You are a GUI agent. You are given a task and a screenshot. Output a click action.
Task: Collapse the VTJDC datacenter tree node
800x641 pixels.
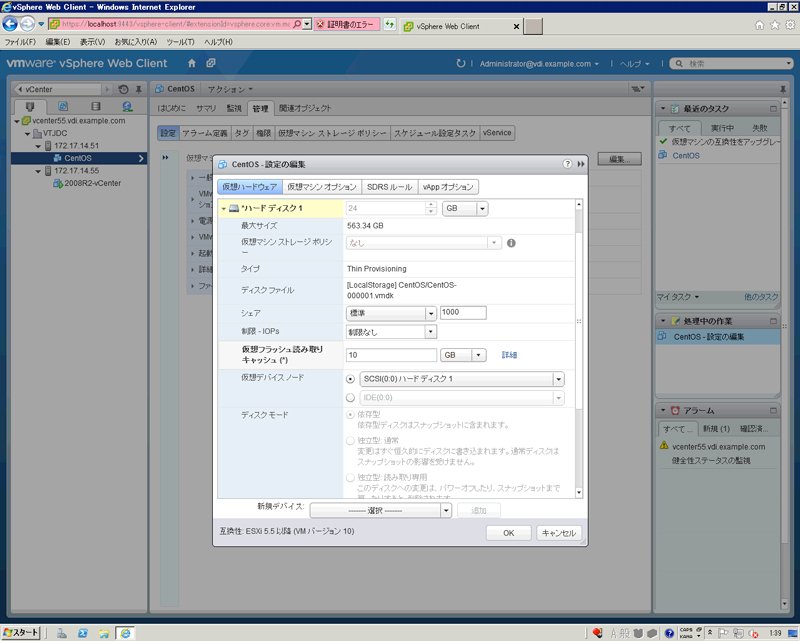[x=28, y=134]
